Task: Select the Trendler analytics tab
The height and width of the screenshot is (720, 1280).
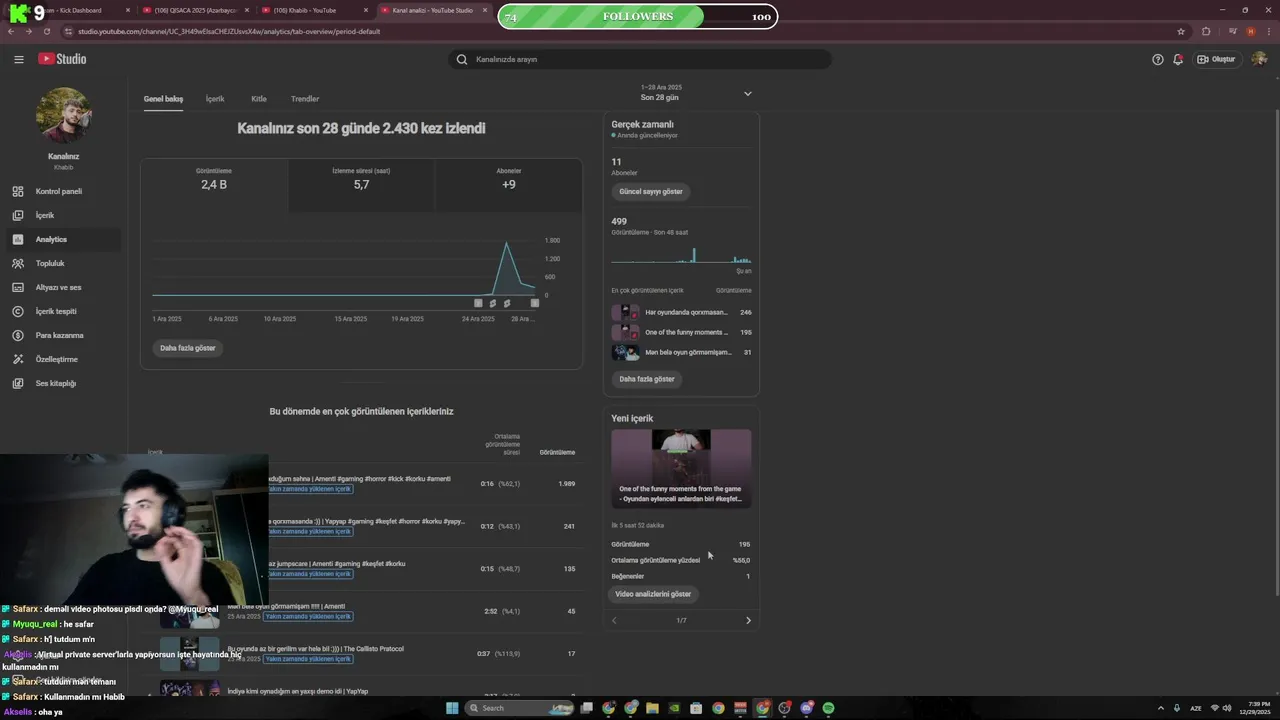Action: (x=305, y=99)
